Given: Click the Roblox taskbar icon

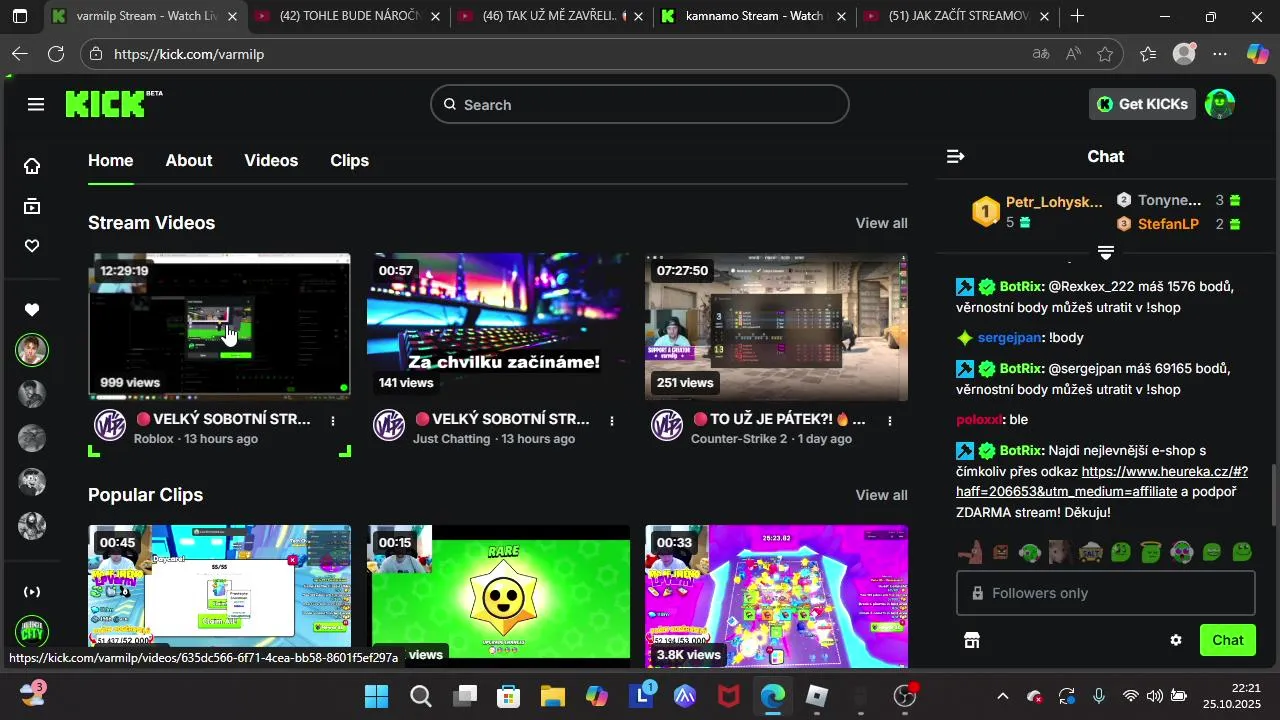Looking at the screenshot, I should [817, 696].
